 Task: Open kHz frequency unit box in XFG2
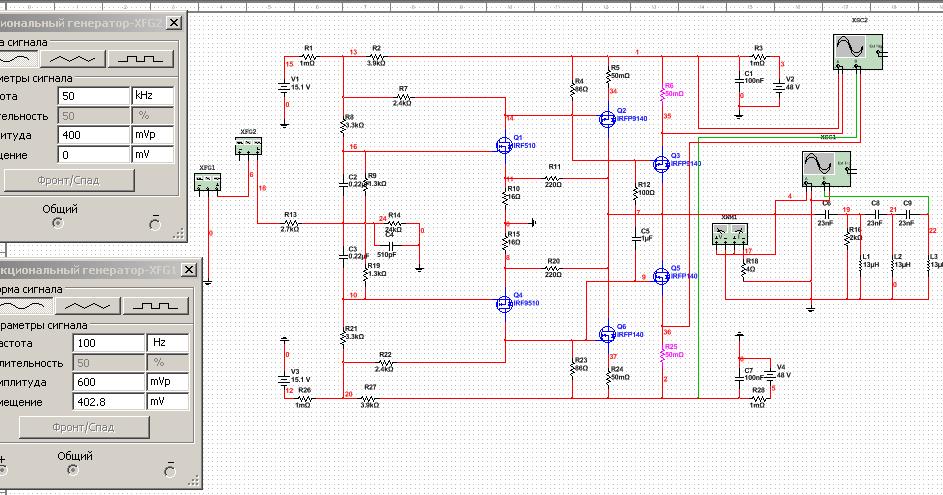(153, 96)
